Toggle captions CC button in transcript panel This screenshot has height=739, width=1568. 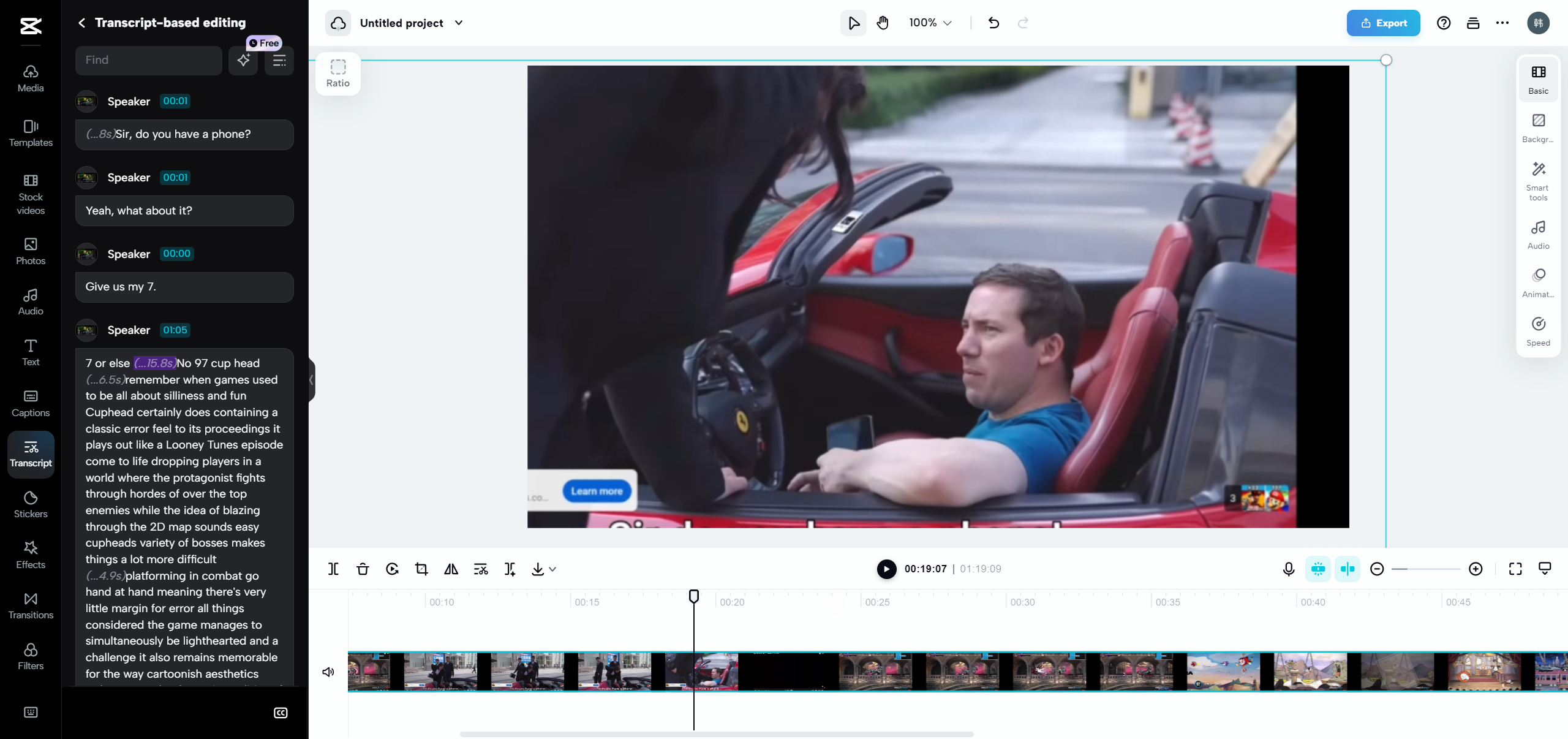coord(281,712)
